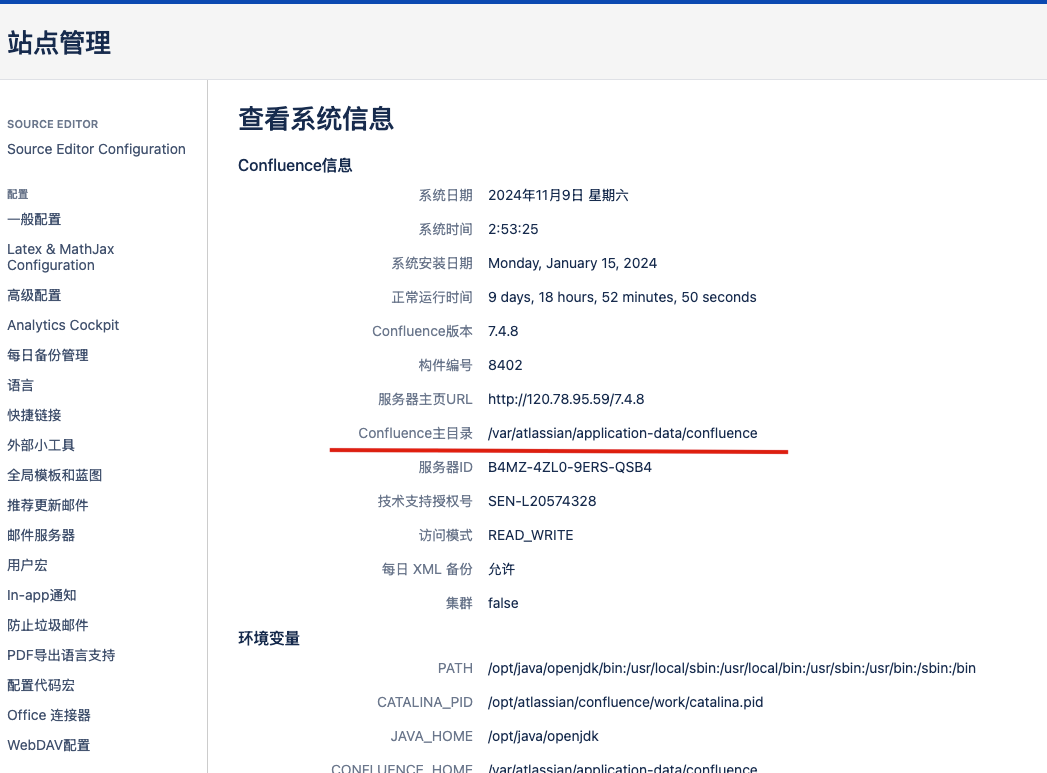Click the Confluence版本 label
Viewport: 1047px width, 773px height.
pos(422,332)
